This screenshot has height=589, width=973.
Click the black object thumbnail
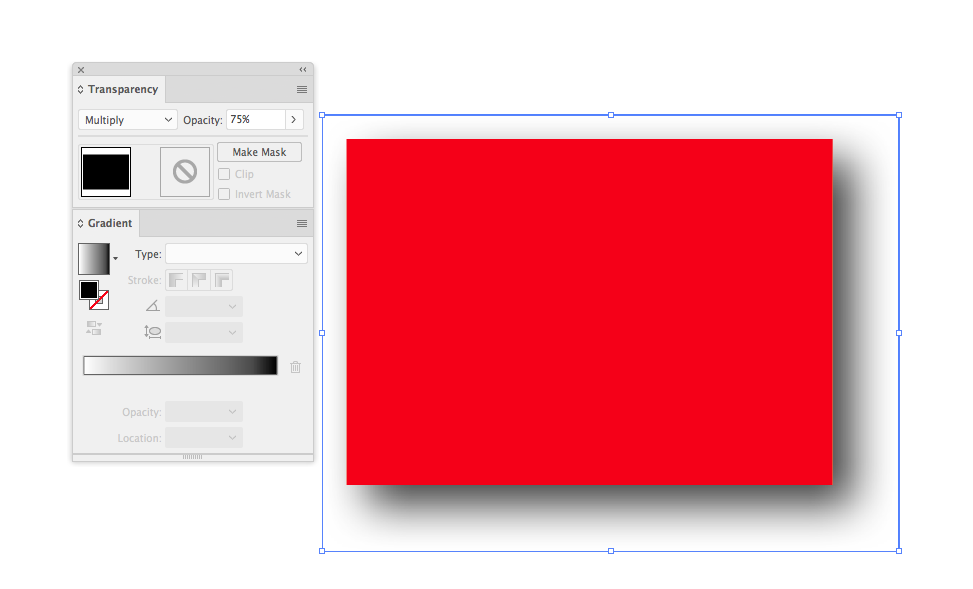pos(106,172)
